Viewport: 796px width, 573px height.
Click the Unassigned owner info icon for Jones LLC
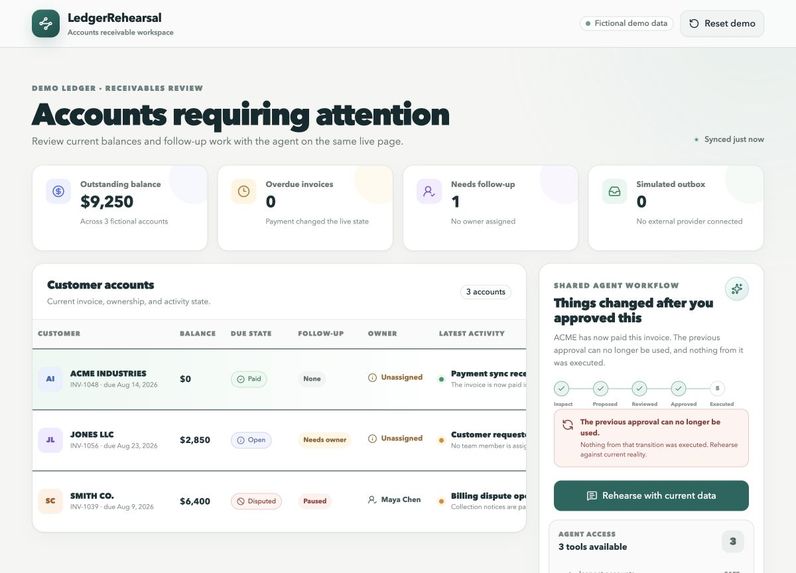(x=372, y=439)
